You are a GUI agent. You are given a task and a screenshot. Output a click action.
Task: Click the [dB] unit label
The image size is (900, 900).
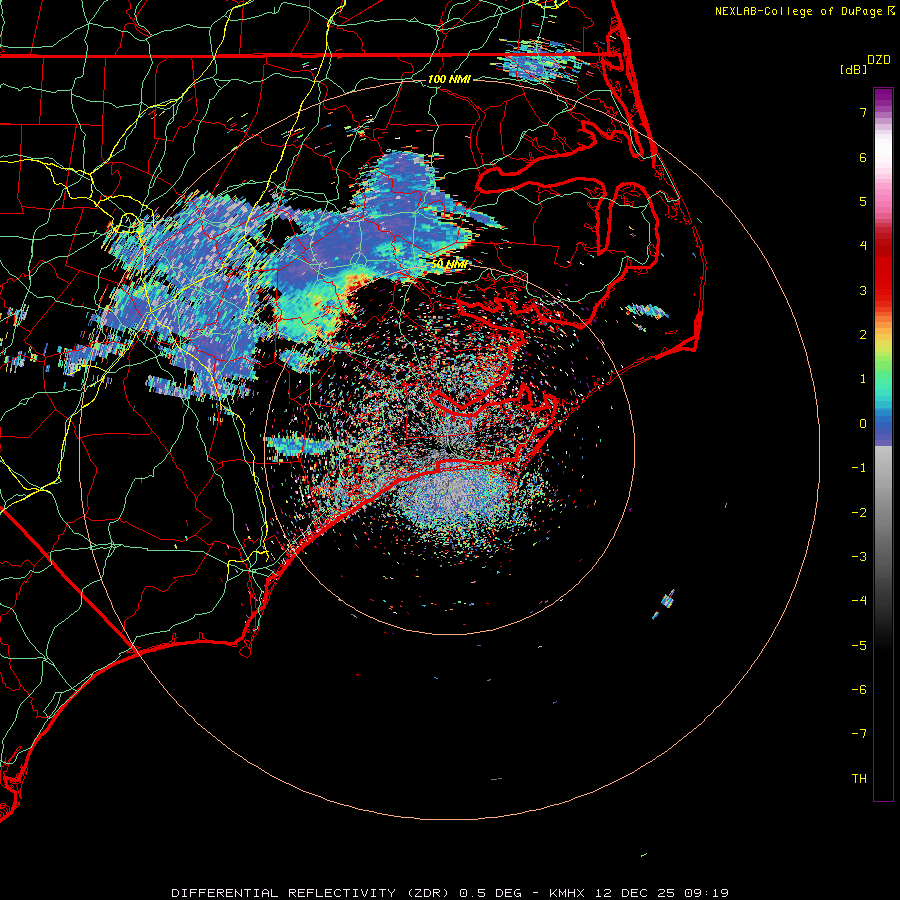pos(854,69)
